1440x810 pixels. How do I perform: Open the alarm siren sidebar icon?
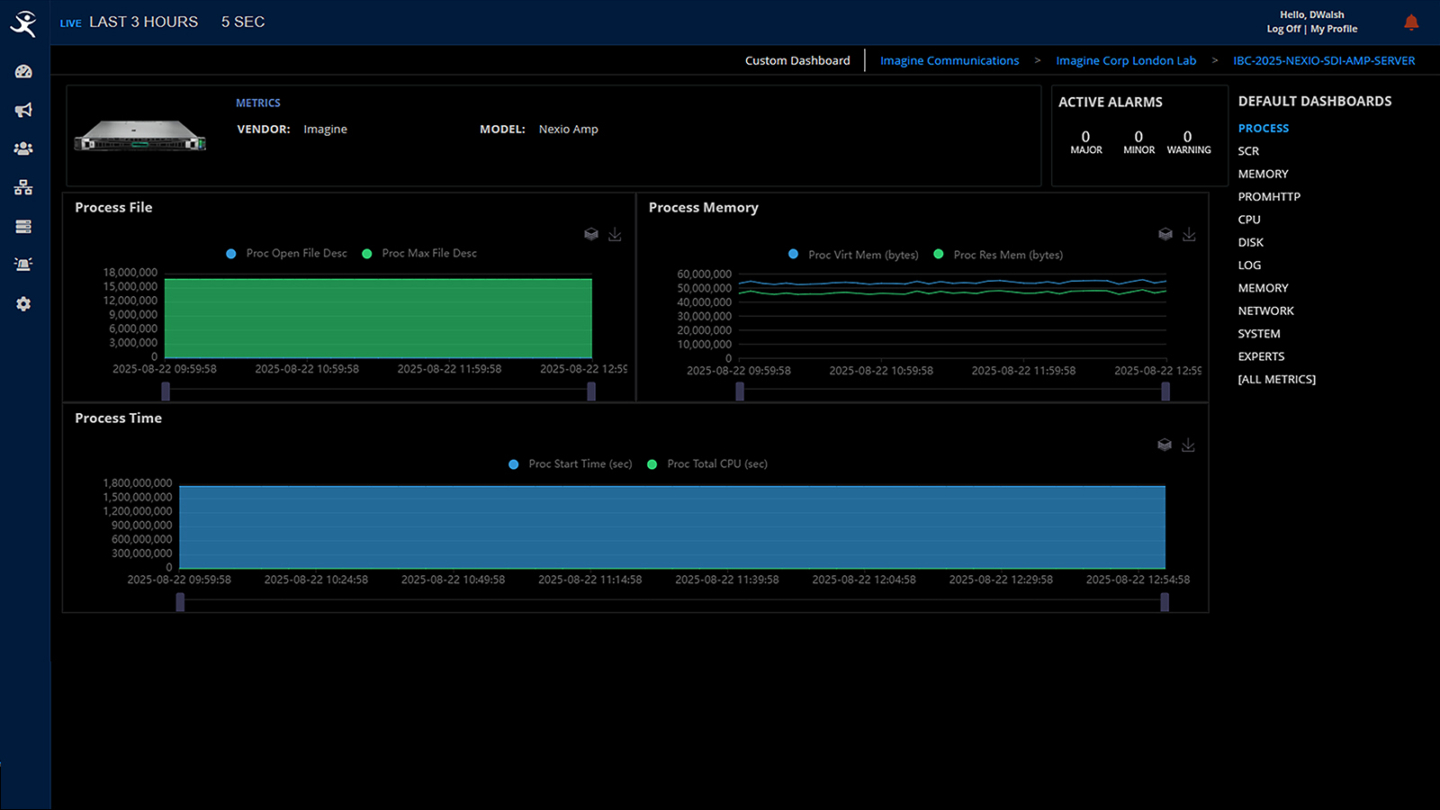tap(24, 265)
